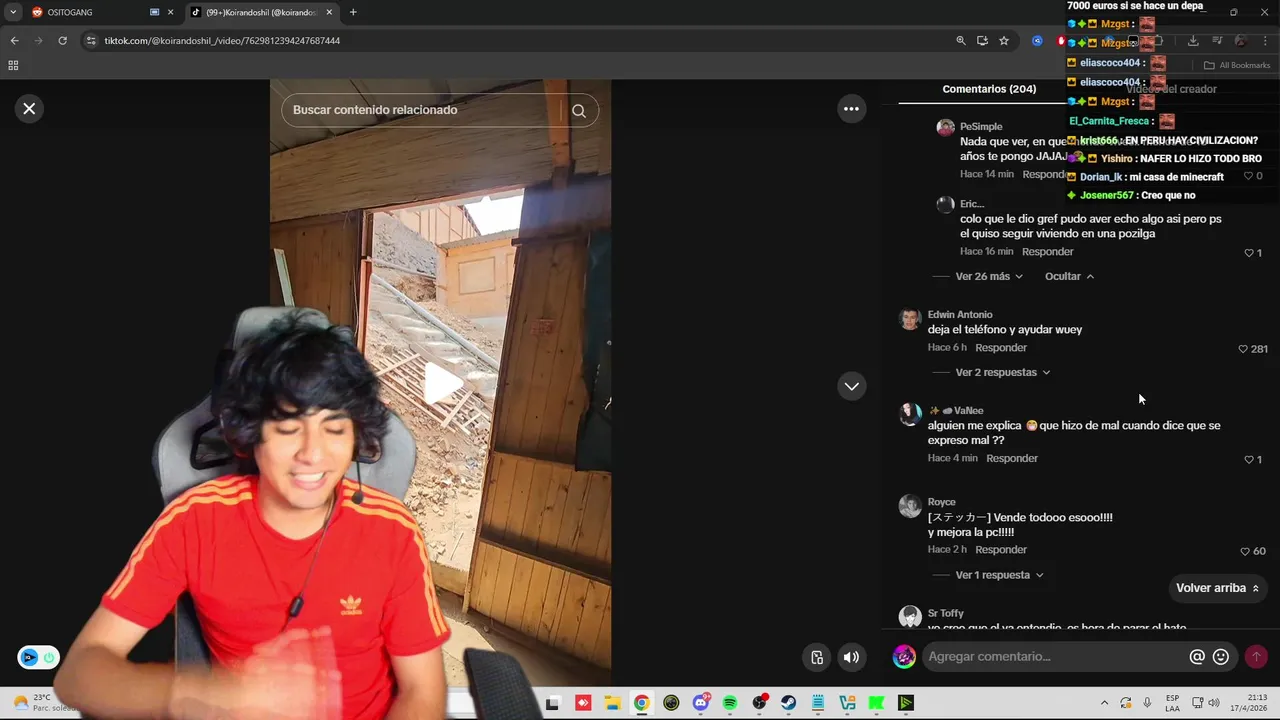The height and width of the screenshot is (720, 1280).
Task: Play the paused TikTok video
Action: 442,383
